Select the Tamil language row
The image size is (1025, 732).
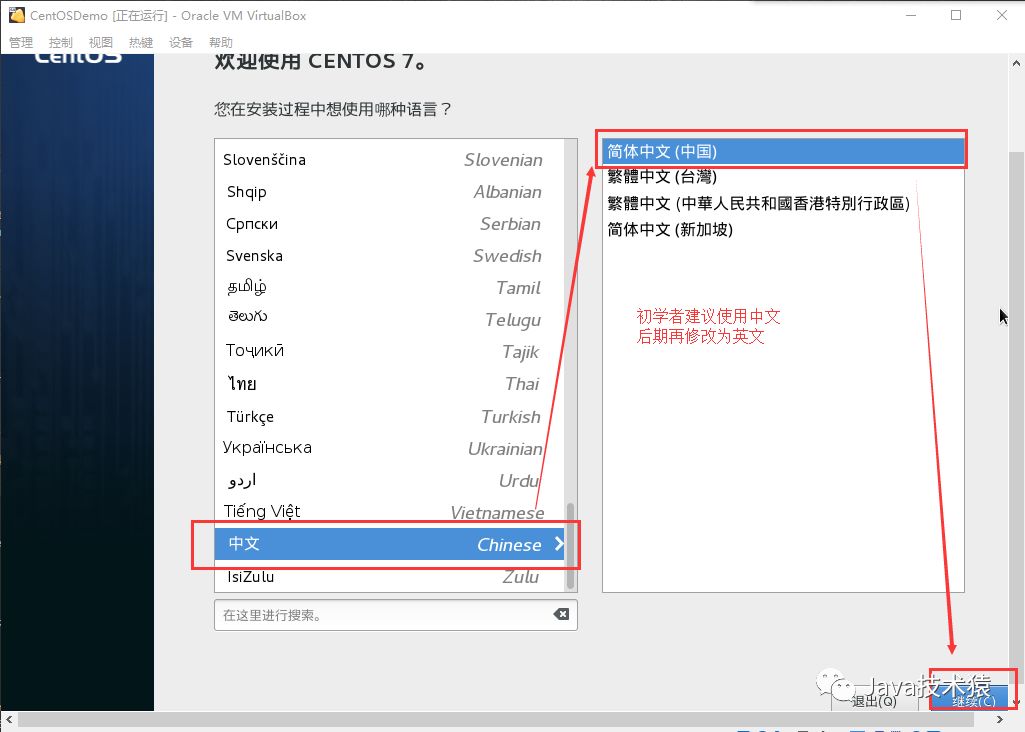390,288
